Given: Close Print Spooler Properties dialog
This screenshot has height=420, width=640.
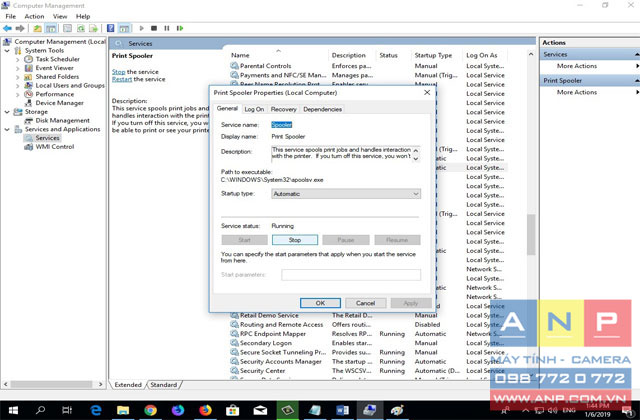Looking at the screenshot, I should click(x=427, y=93).
